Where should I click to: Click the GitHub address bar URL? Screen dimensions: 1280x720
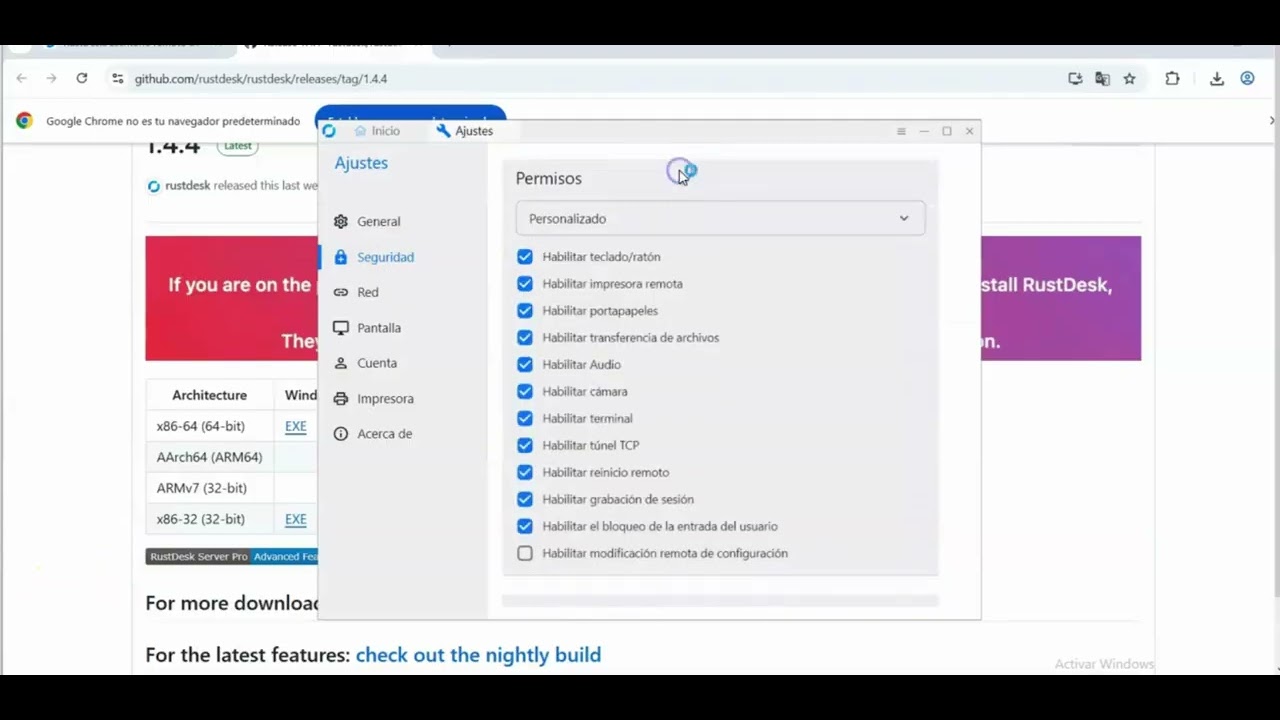point(261,78)
